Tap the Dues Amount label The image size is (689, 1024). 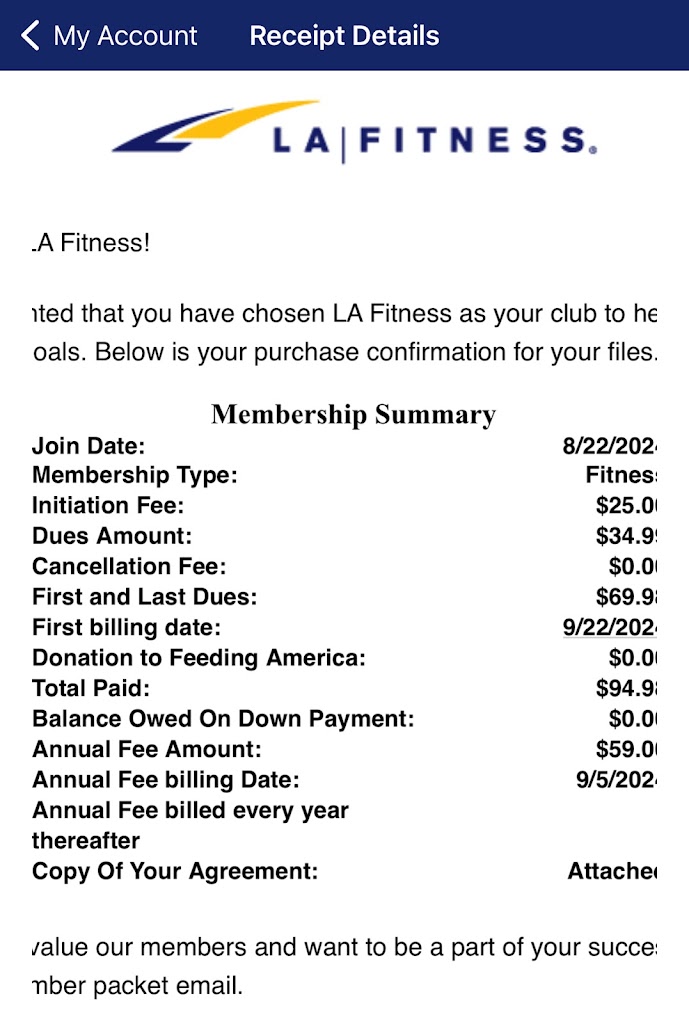[x=111, y=536]
